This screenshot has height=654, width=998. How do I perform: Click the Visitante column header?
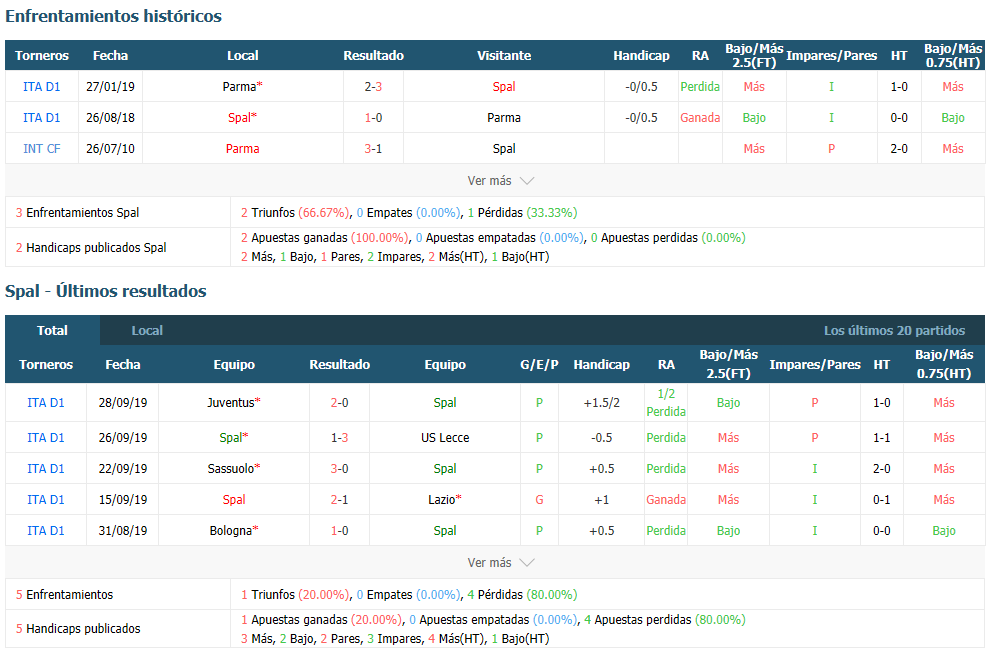coord(504,56)
